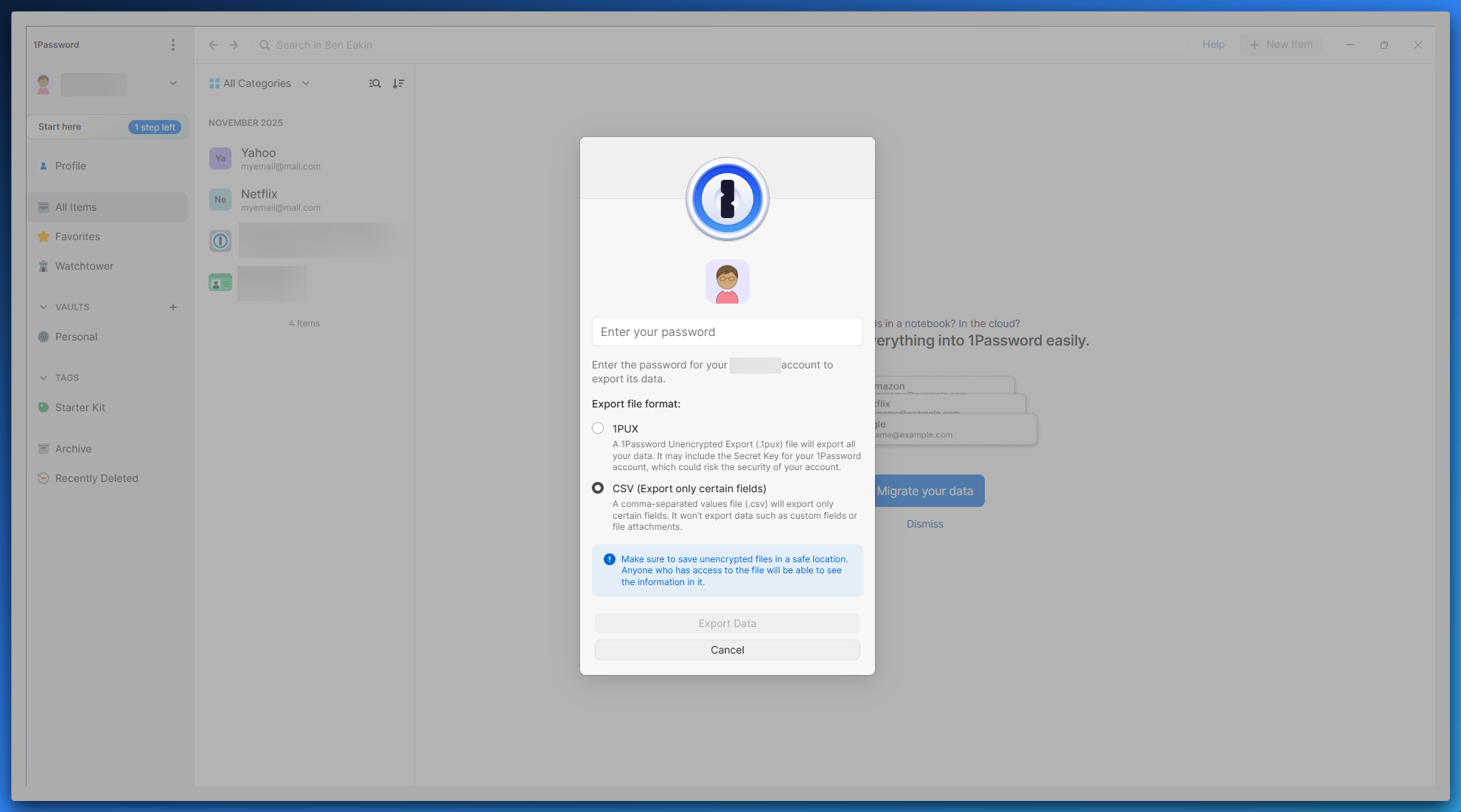Open the sidebar three-dot options menu
This screenshot has height=812, width=1461.
point(173,45)
